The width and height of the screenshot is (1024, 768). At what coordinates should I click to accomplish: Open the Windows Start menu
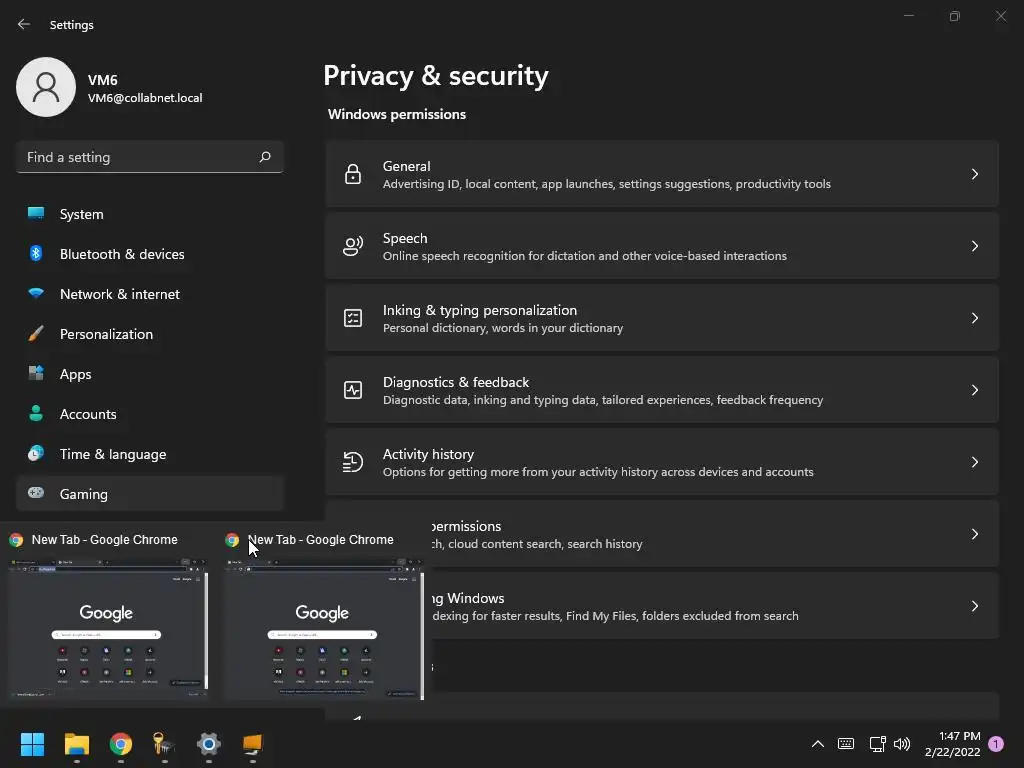pos(33,744)
